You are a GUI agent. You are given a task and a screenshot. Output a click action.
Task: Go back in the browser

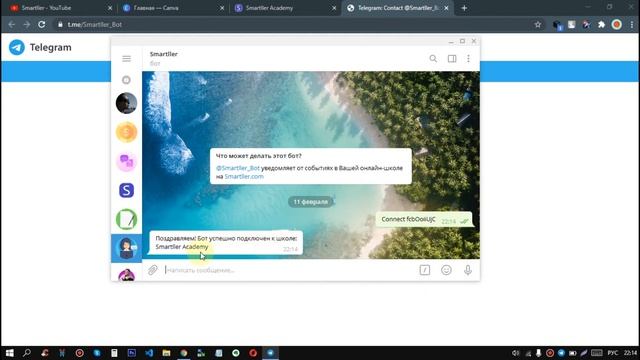[11, 24]
